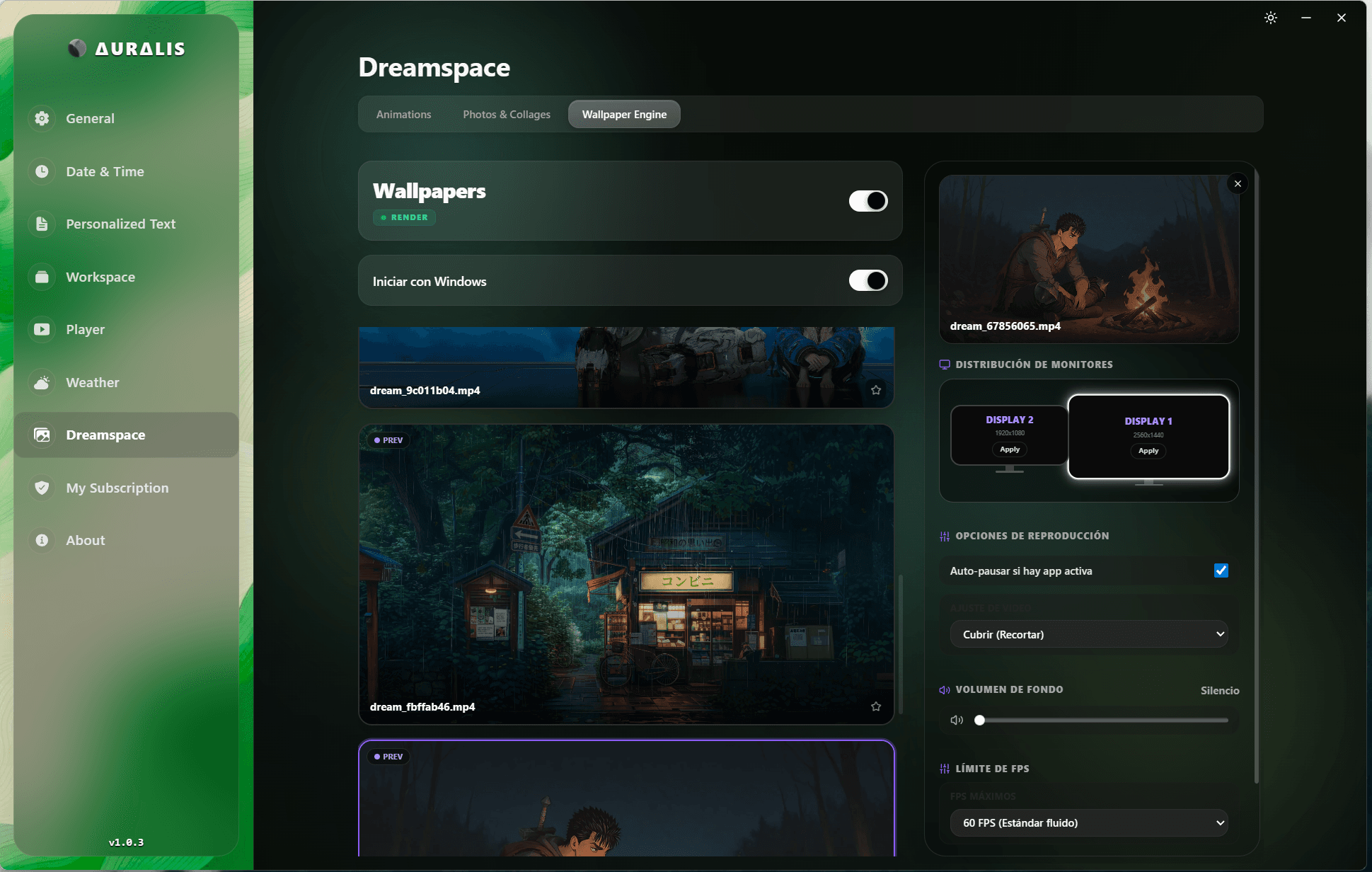Click the dream_67856065.mp4 preview image

click(x=1089, y=259)
